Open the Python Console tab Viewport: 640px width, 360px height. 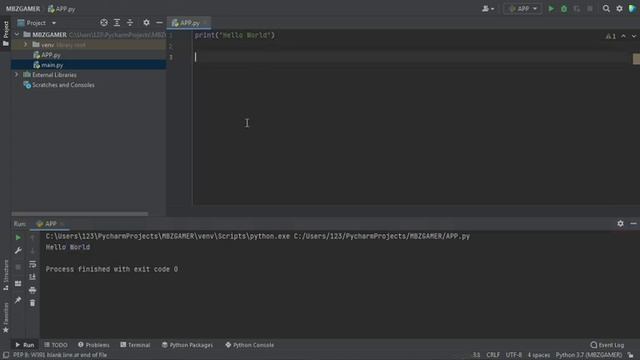point(249,345)
